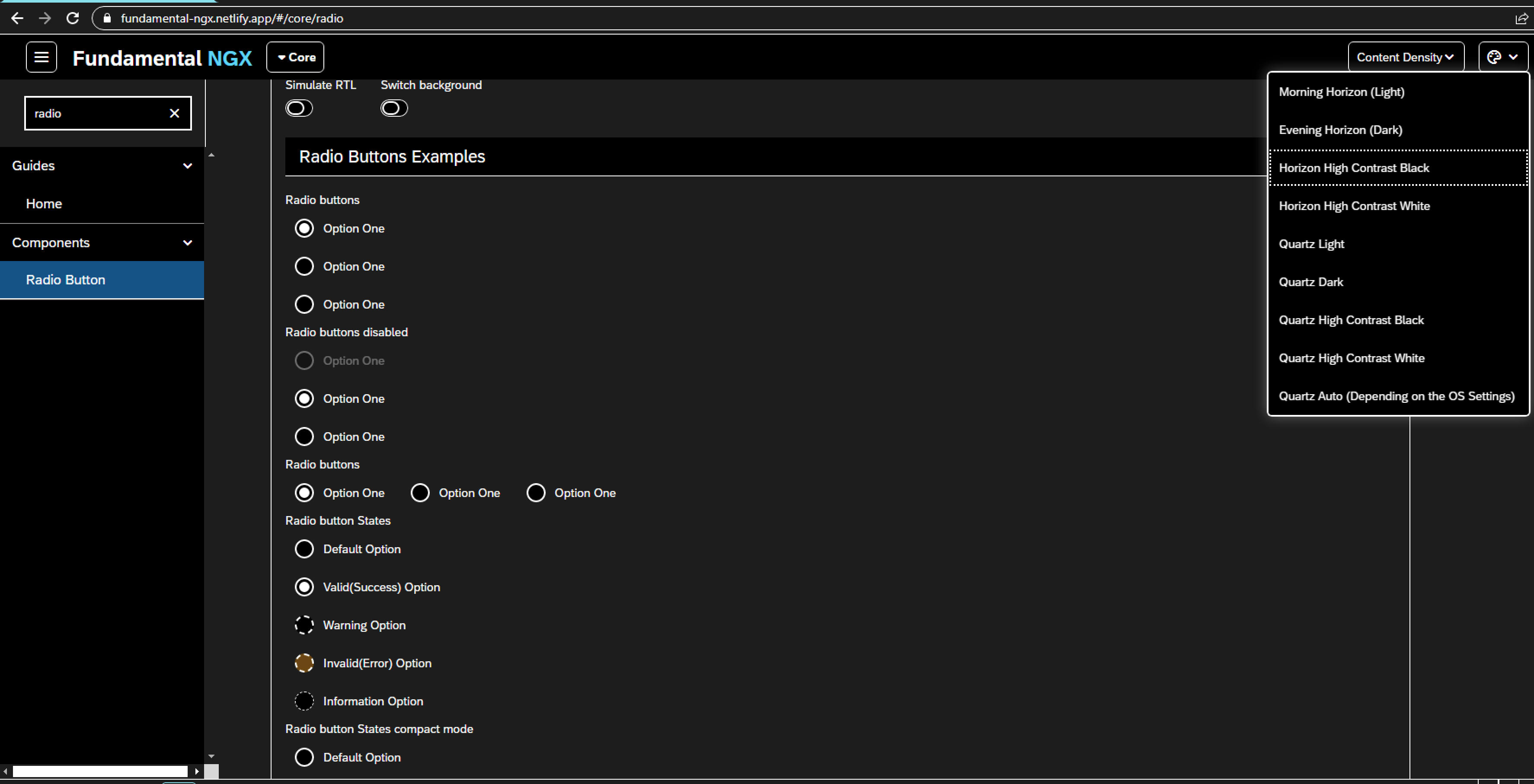This screenshot has height=784, width=1534.
Task: Click the Home link under Guides
Action: [x=44, y=203]
